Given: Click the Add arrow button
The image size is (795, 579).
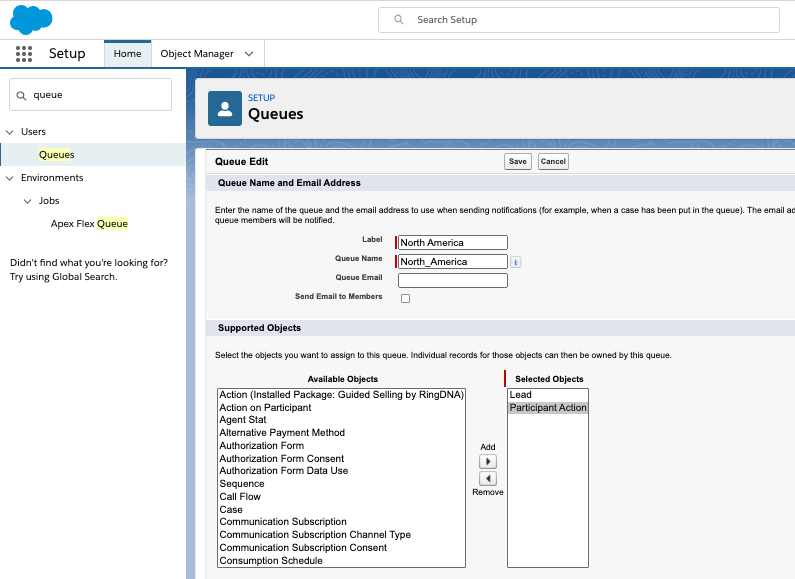Looking at the screenshot, I should (488, 462).
